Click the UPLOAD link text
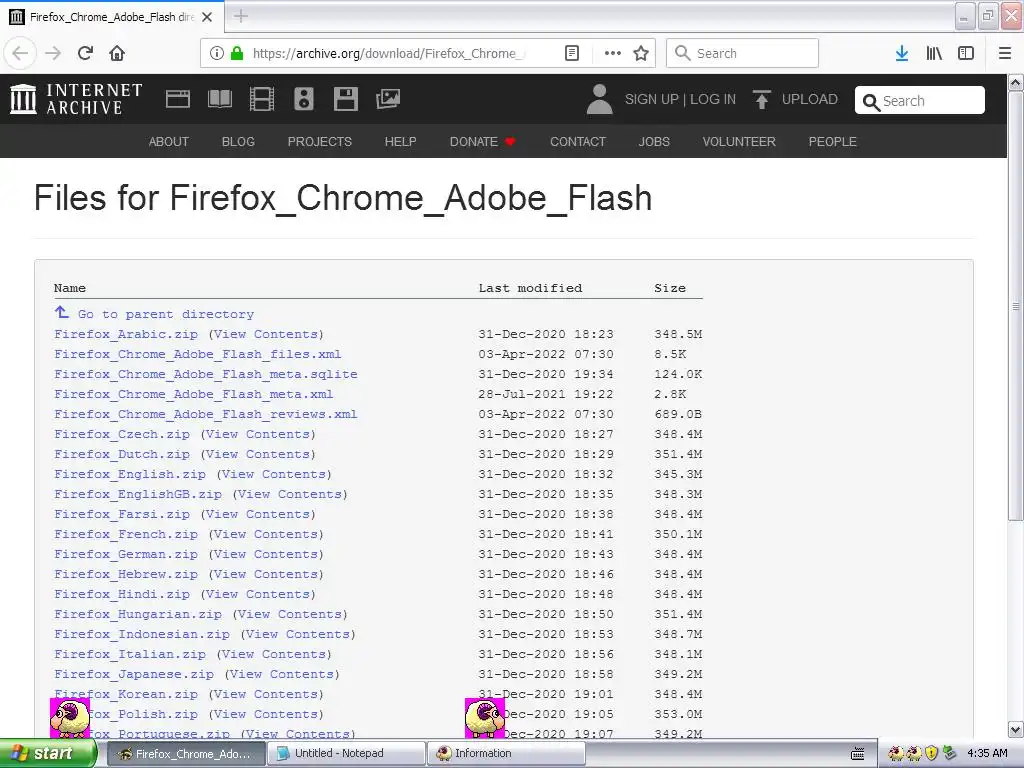 click(810, 99)
